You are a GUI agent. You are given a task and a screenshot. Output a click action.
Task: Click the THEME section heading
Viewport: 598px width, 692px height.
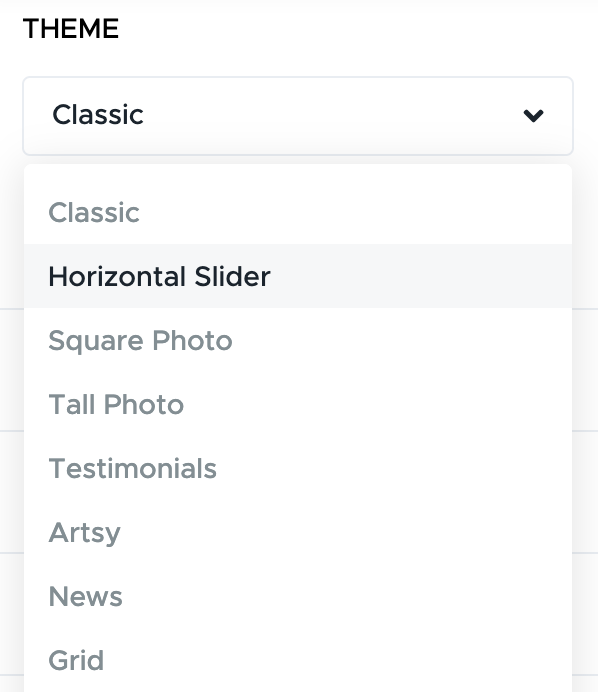pyautogui.click(x=71, y=29)
